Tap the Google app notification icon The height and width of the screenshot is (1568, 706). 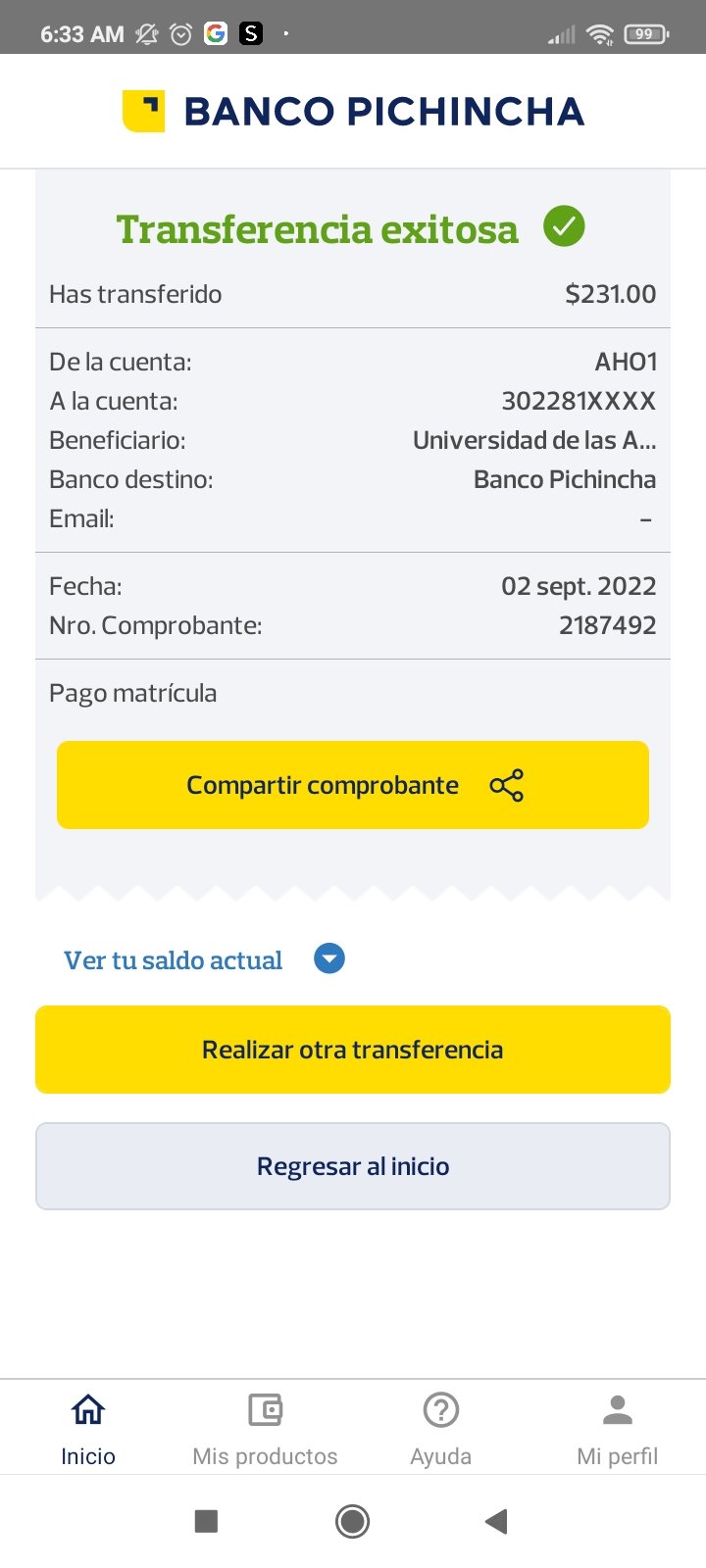216,34
